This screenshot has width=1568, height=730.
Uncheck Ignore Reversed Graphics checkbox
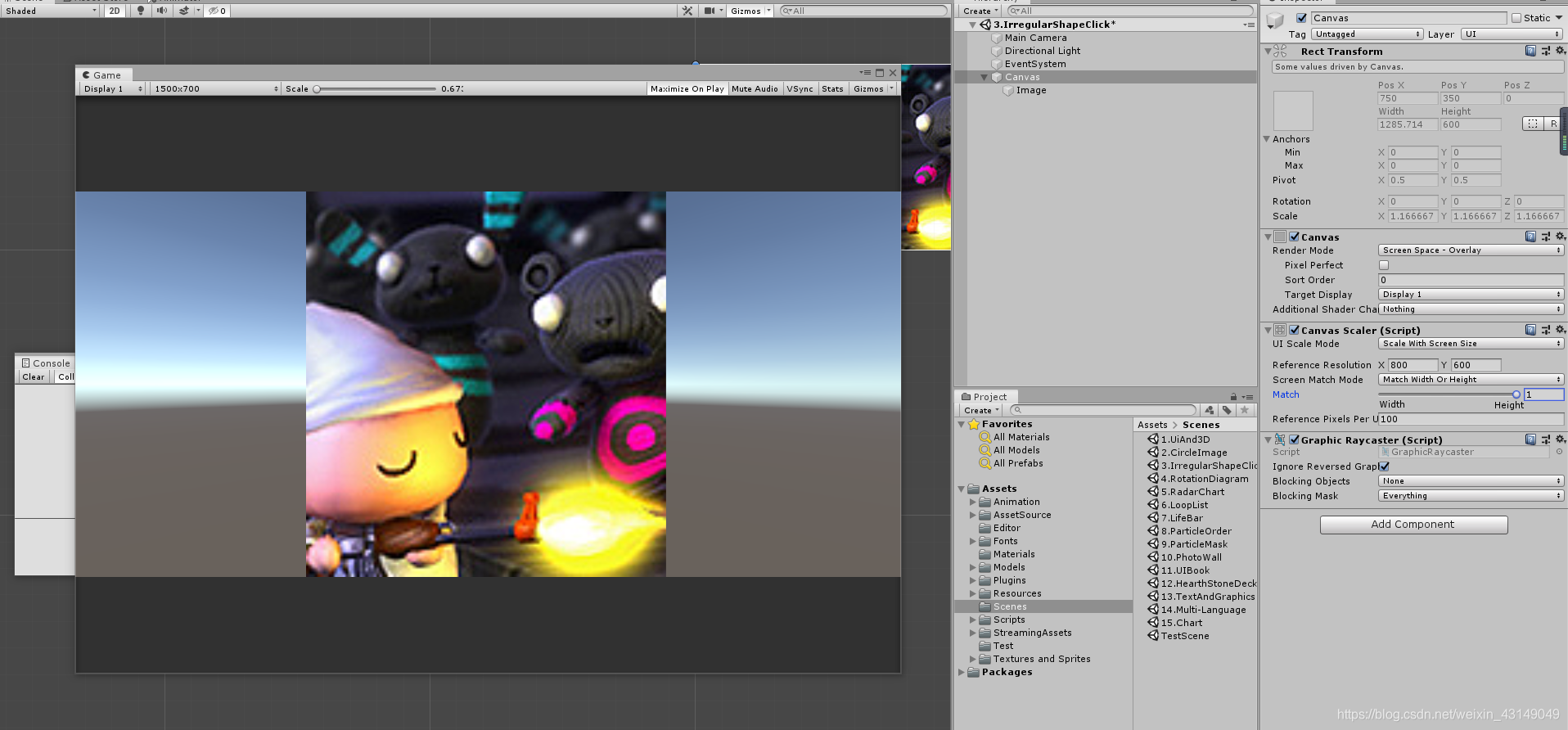click(x=1384, y=466)
